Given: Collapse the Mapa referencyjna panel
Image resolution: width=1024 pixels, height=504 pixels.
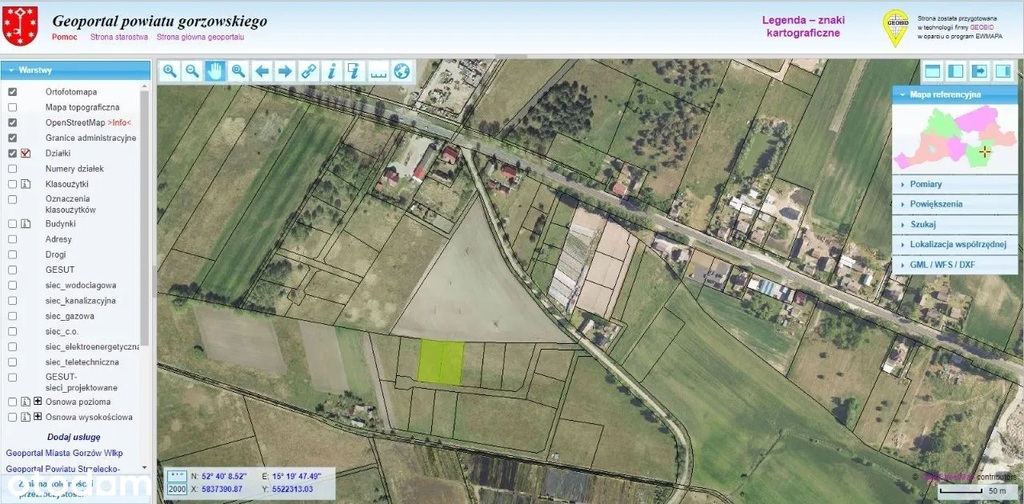Looking at the screenshot, I should (955, 95).
